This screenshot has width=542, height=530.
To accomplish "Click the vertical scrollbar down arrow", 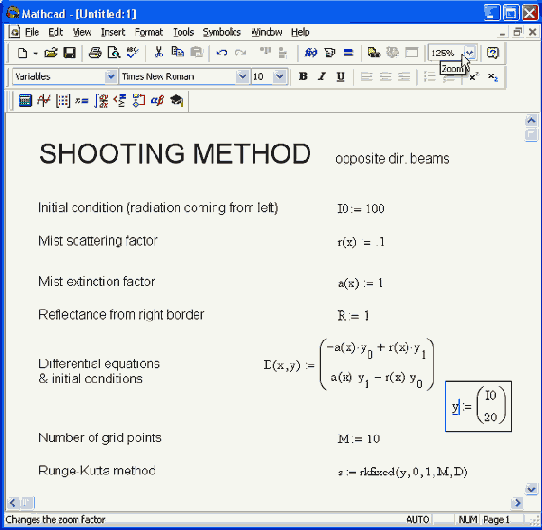I will coord(531,489).
